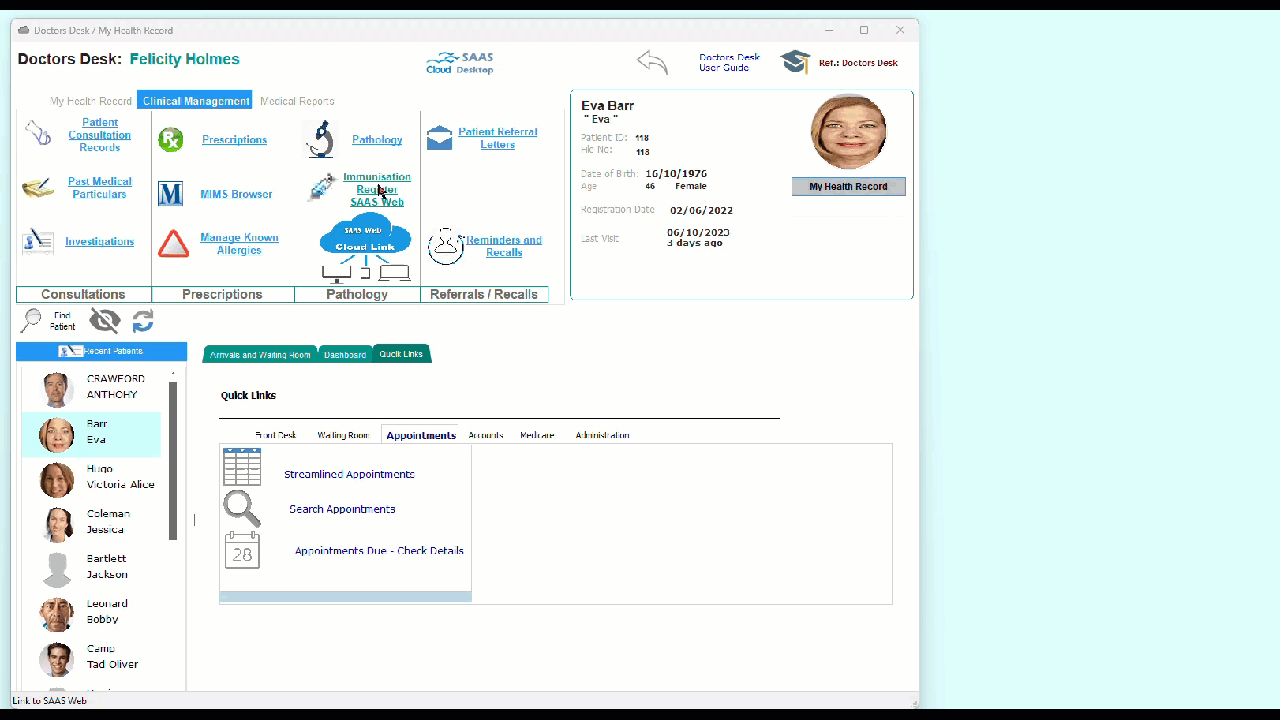Open the Investigations link
The image size is (1280, 720).
(x=99, y=242)
